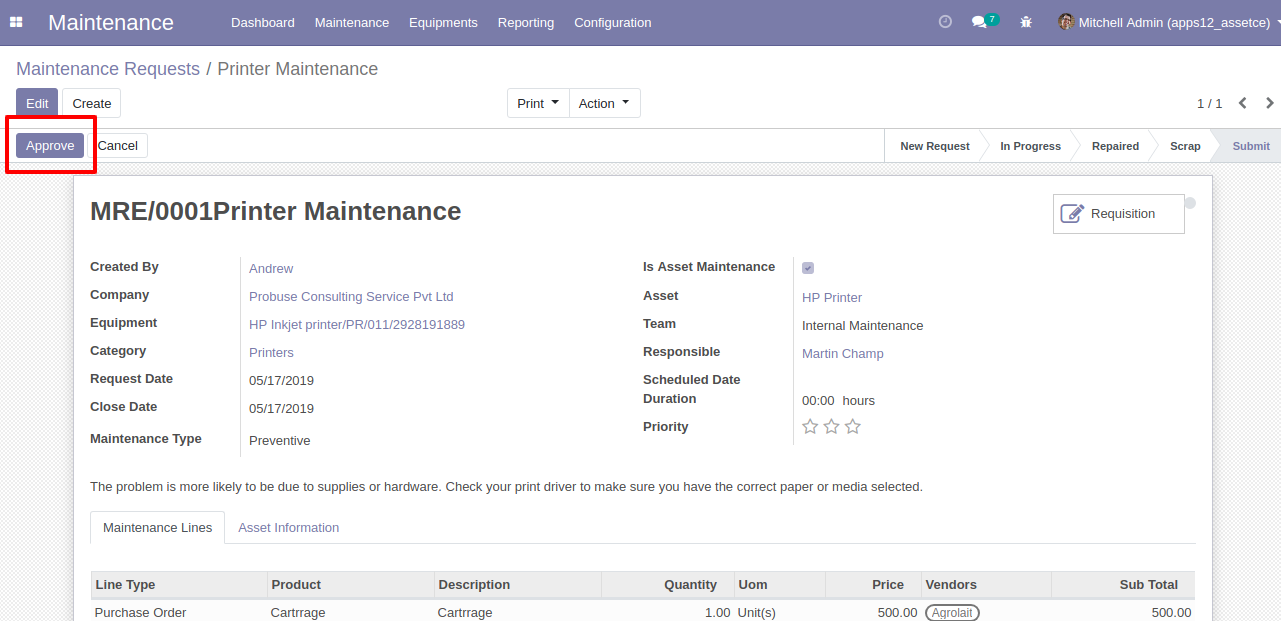Click the Create button

[92, 103]
